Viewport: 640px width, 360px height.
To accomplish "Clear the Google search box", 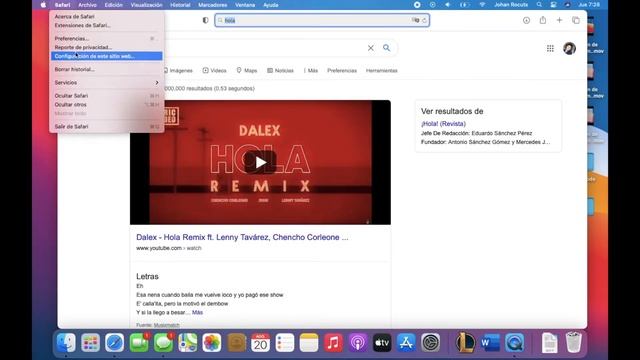I will tap(371, 48).
